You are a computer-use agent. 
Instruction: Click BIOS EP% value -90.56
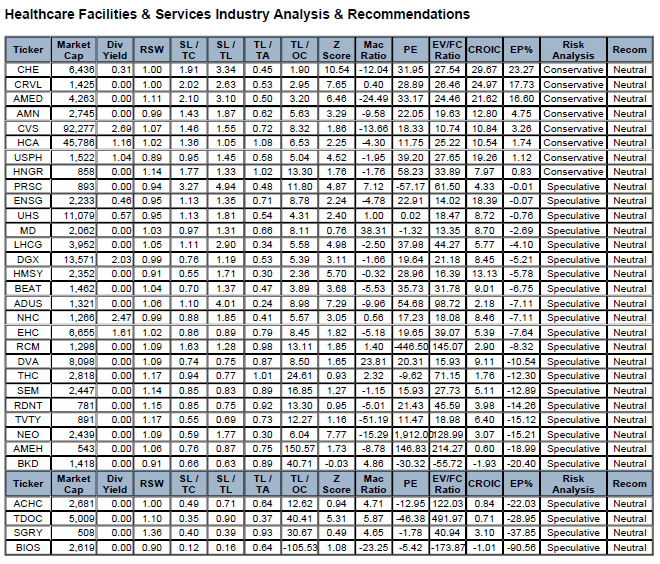click(522, 548)
